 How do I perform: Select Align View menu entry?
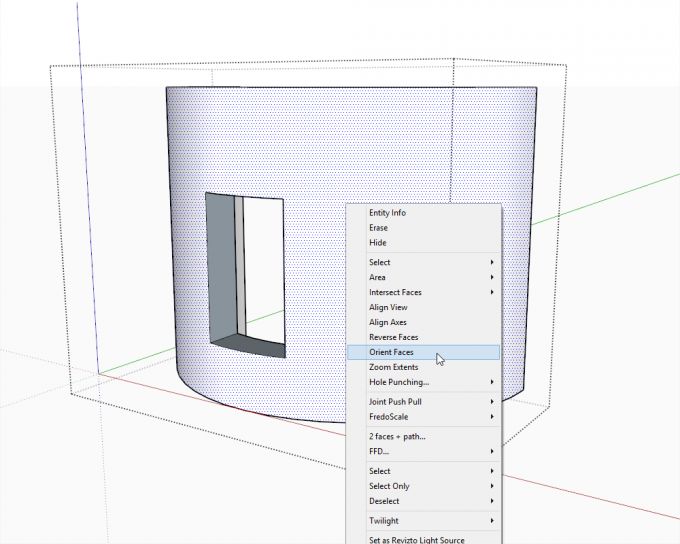388,307
